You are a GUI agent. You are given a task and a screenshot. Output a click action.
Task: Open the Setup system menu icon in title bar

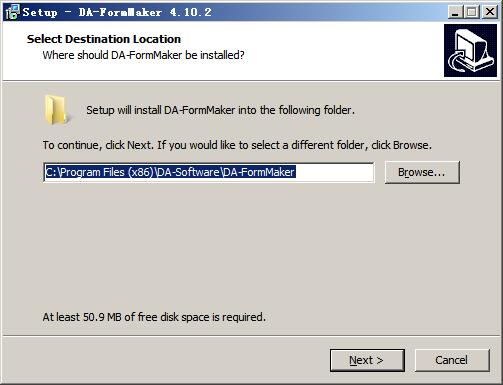point(12,12)
